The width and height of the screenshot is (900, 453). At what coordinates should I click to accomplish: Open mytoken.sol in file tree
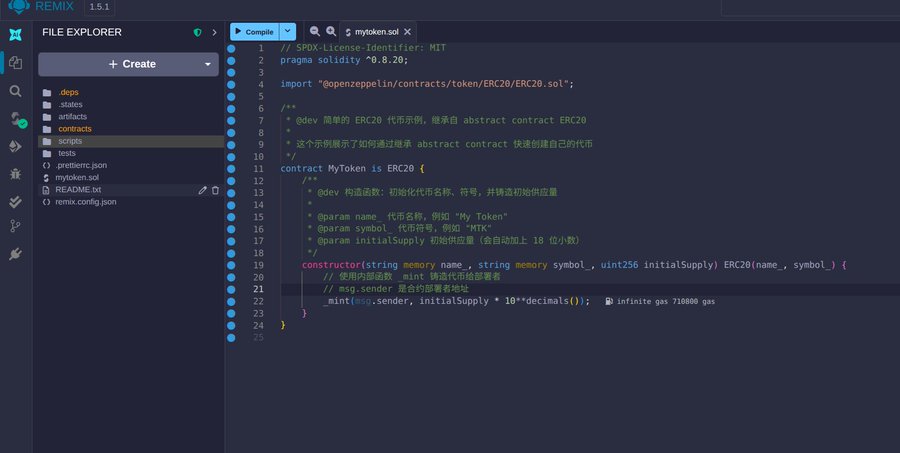tap(77, 177)
